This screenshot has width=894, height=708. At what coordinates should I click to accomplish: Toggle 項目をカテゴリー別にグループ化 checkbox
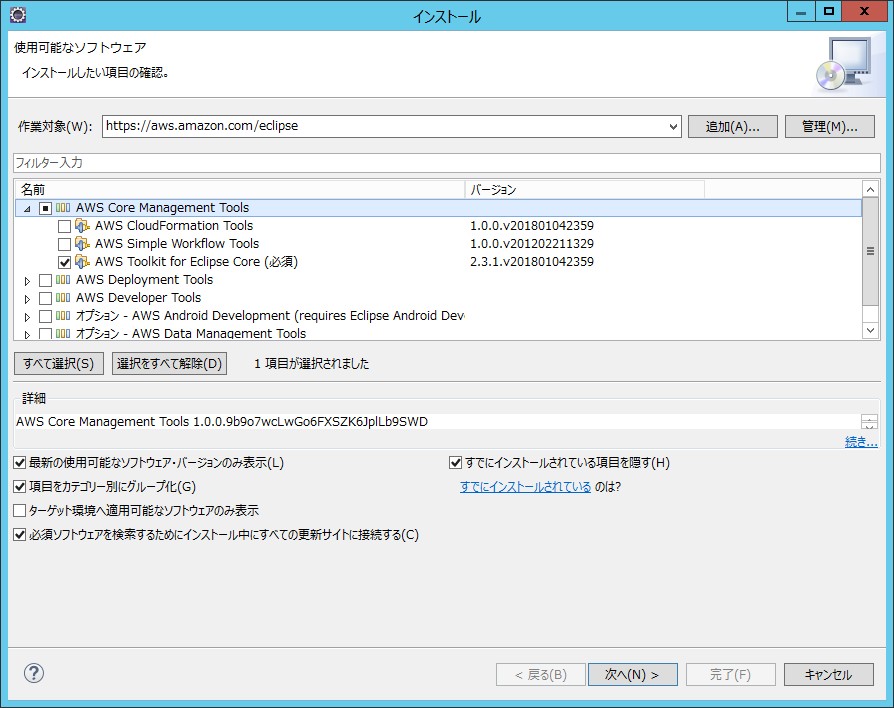coord(19,486)
